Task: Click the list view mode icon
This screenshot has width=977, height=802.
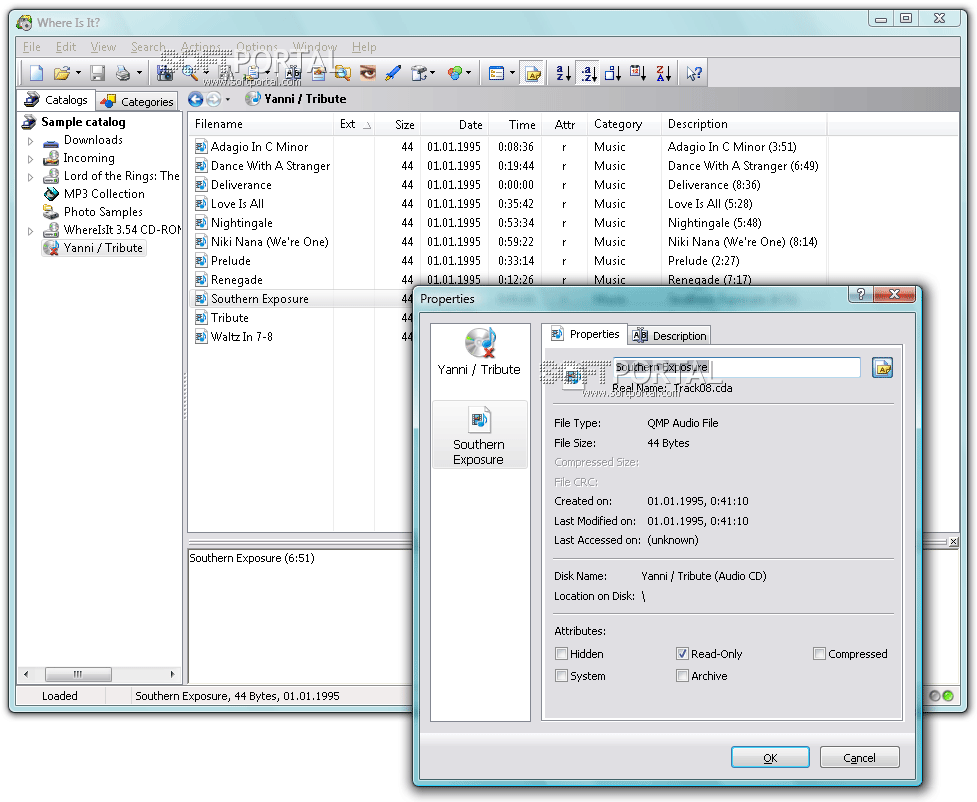Action: point(497,74)
